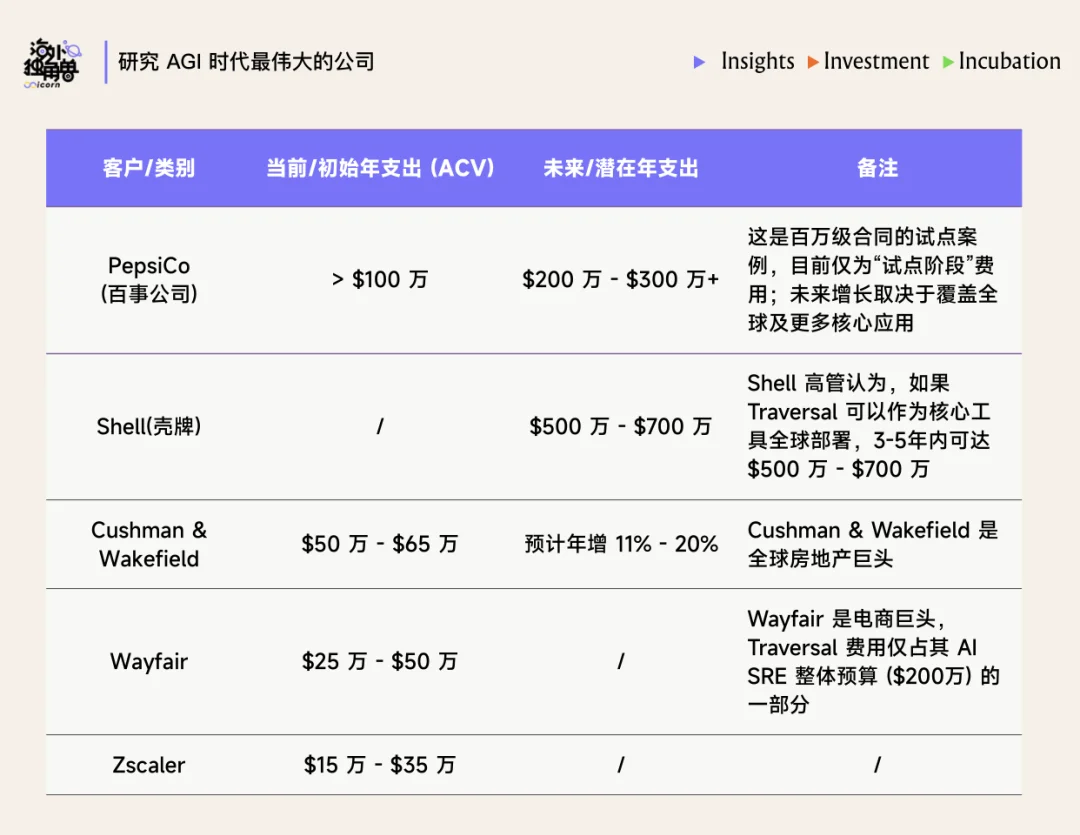Click the logo's circular orbit graphic
Image resolution: width=1080 pixels, height=835 pixels.
pos(73,50)
